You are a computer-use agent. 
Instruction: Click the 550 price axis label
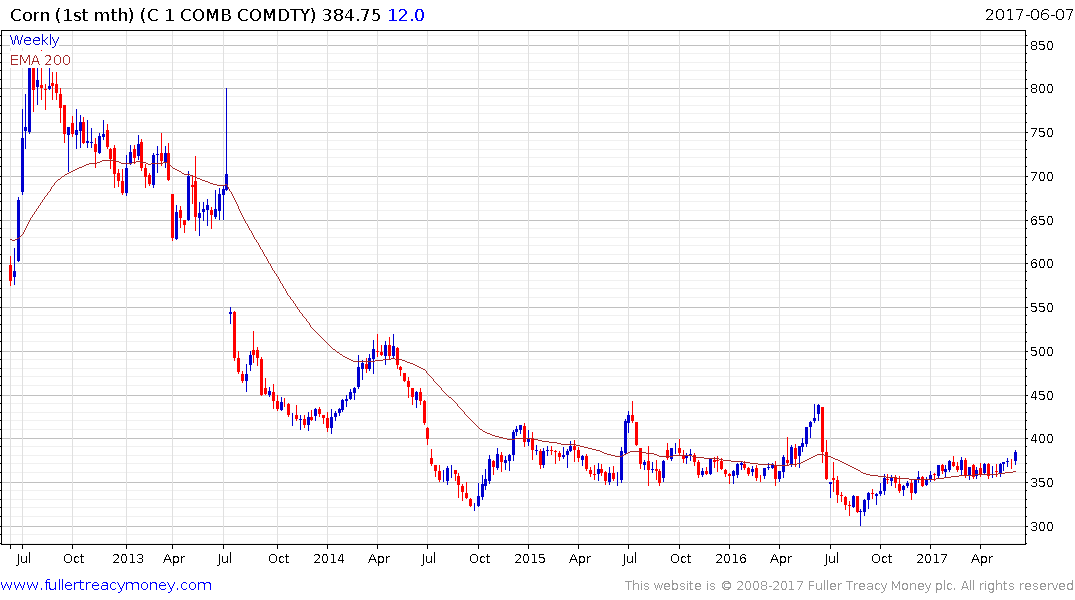point(1041,307)
